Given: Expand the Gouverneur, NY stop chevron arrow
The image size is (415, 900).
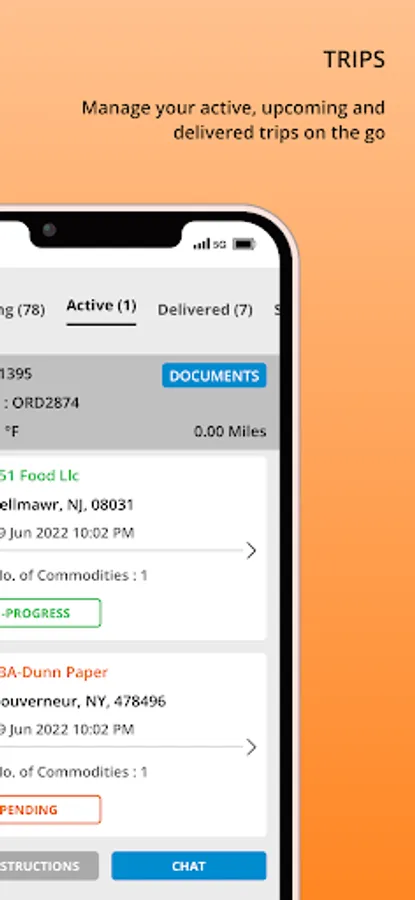Looking at the screenshot, I should 251,747.
